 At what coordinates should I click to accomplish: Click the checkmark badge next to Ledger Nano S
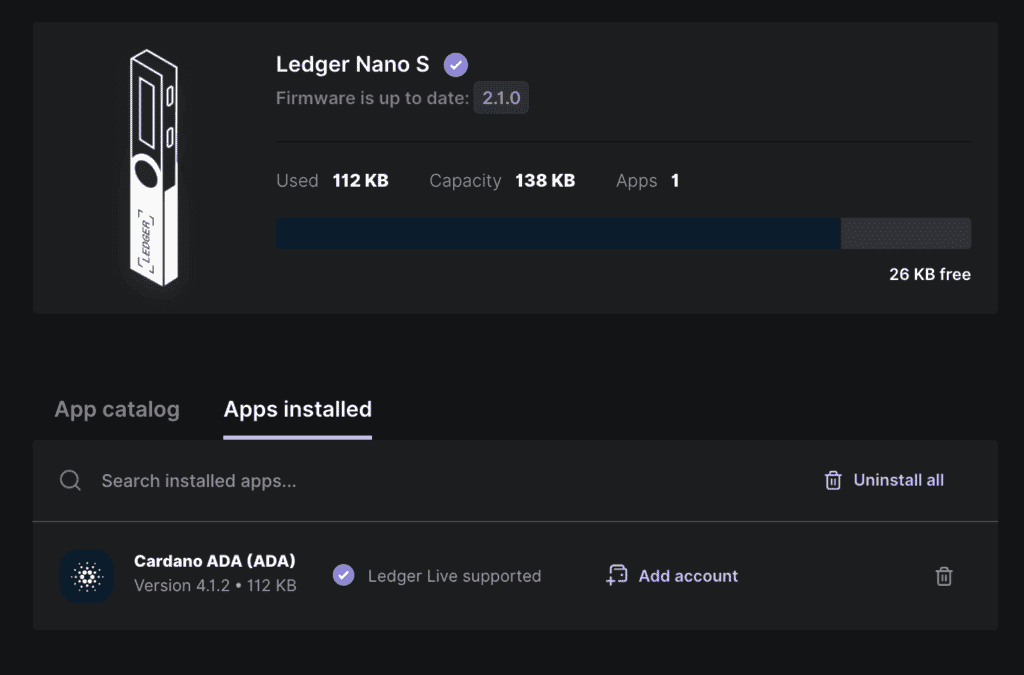point(455,64)
